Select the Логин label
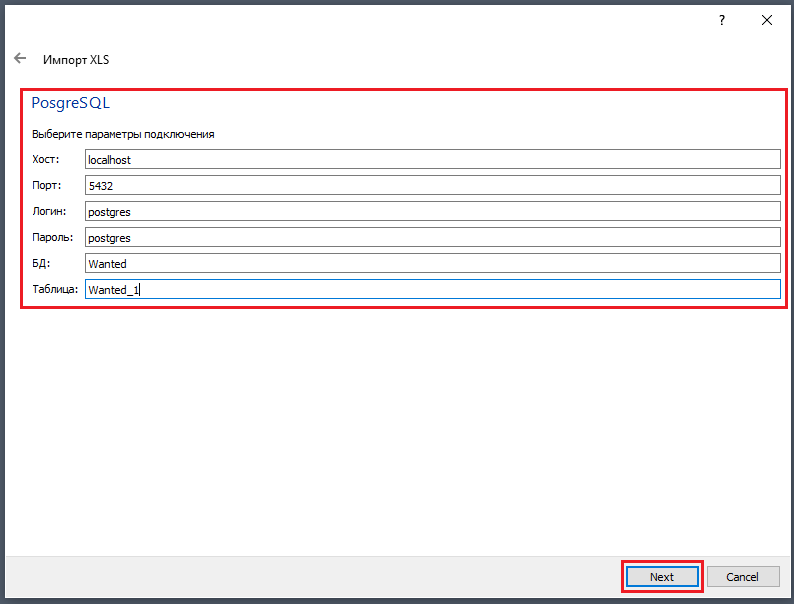Image resolution: width=794 pixels, height=604 pixels. click(x=49, y=211)
